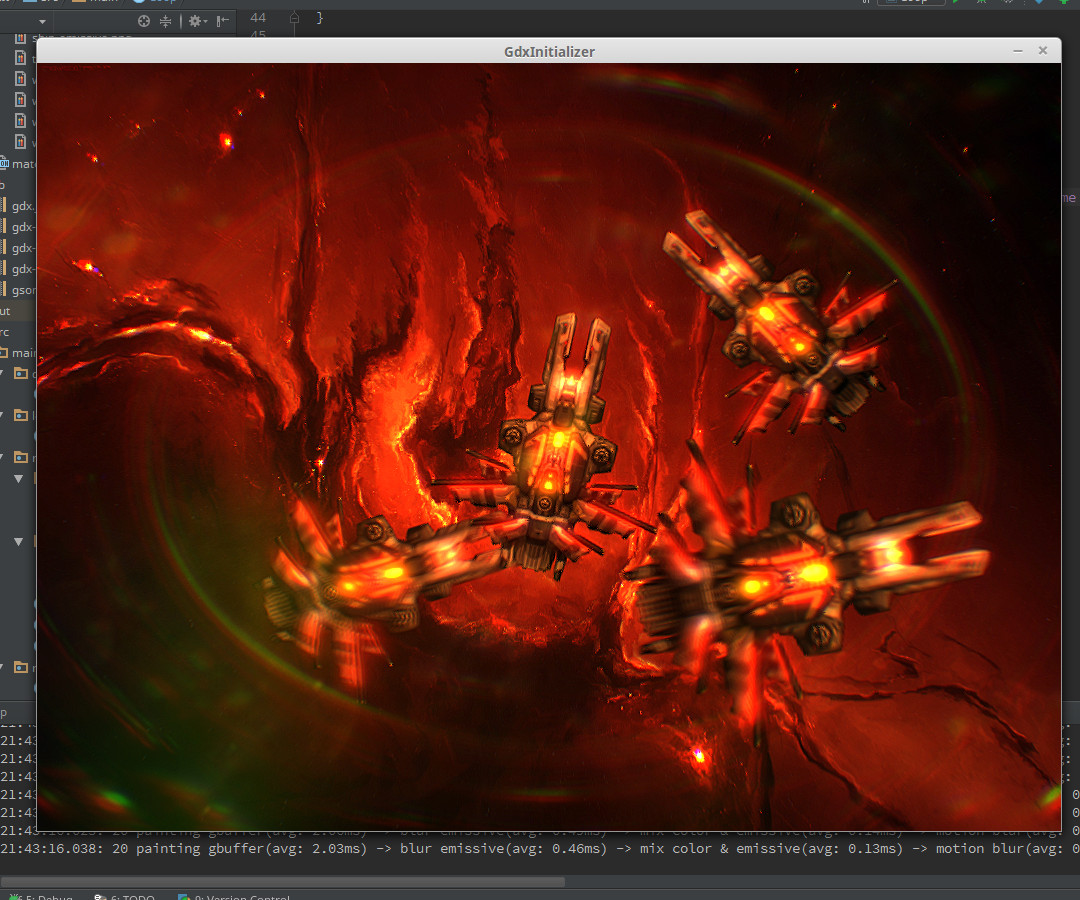Click line number 44 in editor gutter
Image resolution: width=1080 pixels, height=900 pixels.
(258, 18)
